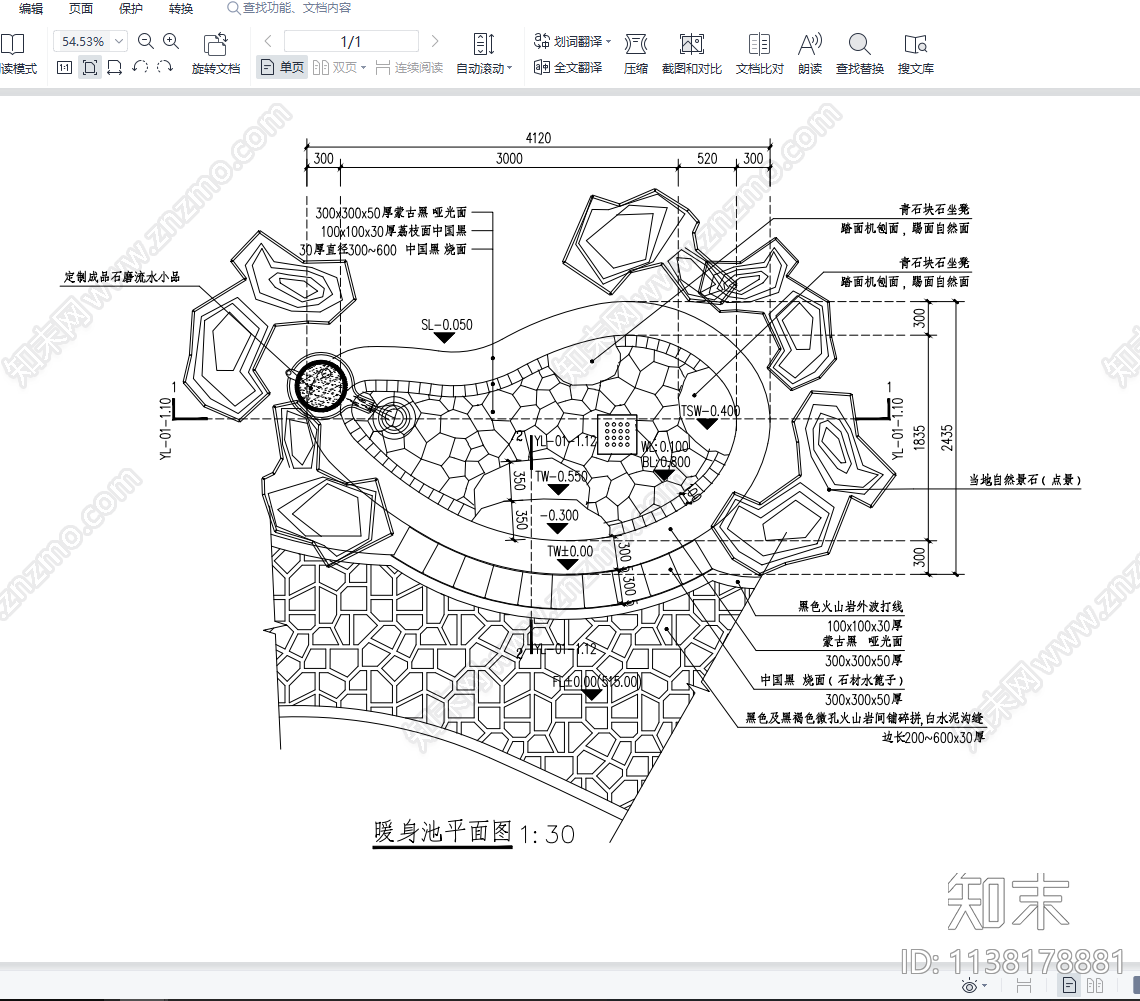Open the 保护 menu

[x=131, y=8]
